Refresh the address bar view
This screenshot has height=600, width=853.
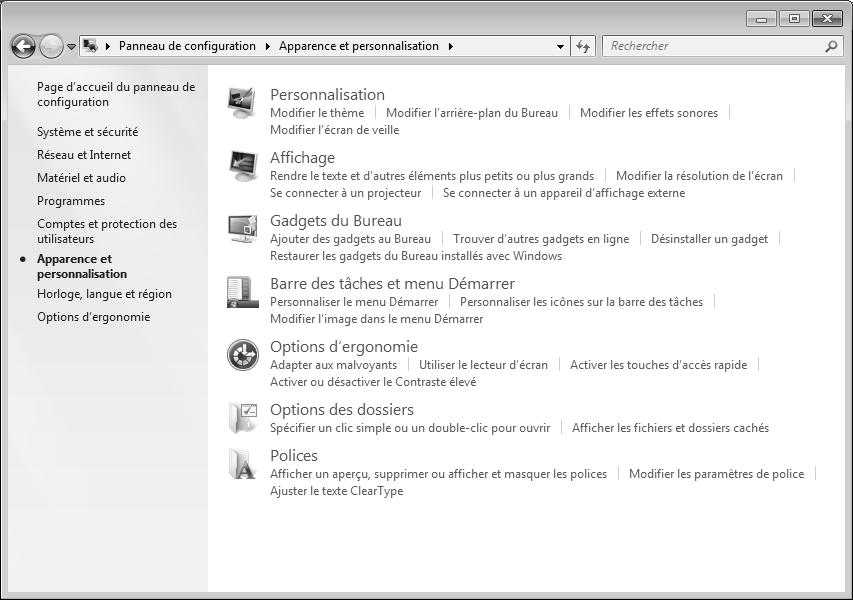click(583, 46)
